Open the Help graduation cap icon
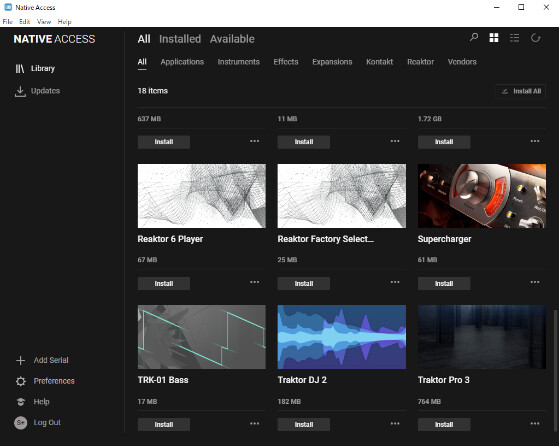This screenshot has width=559, height=446. (x=21, y=402)
